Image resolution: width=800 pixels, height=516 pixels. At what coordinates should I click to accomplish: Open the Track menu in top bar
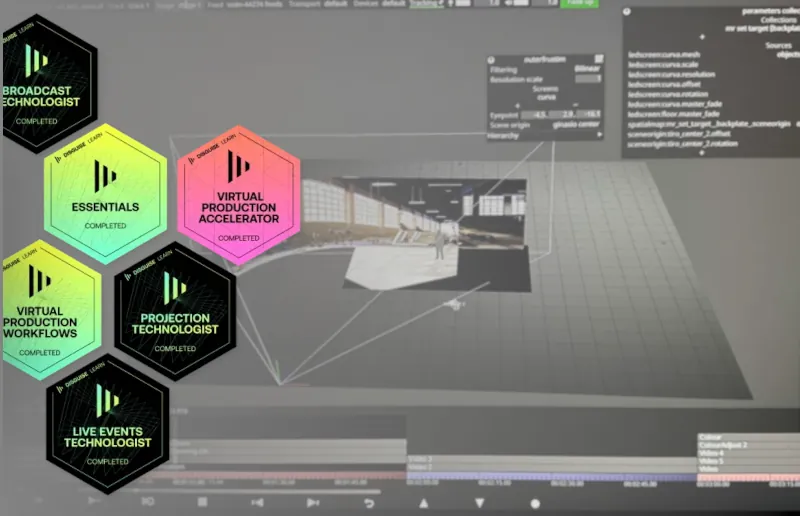pos(130,5)
